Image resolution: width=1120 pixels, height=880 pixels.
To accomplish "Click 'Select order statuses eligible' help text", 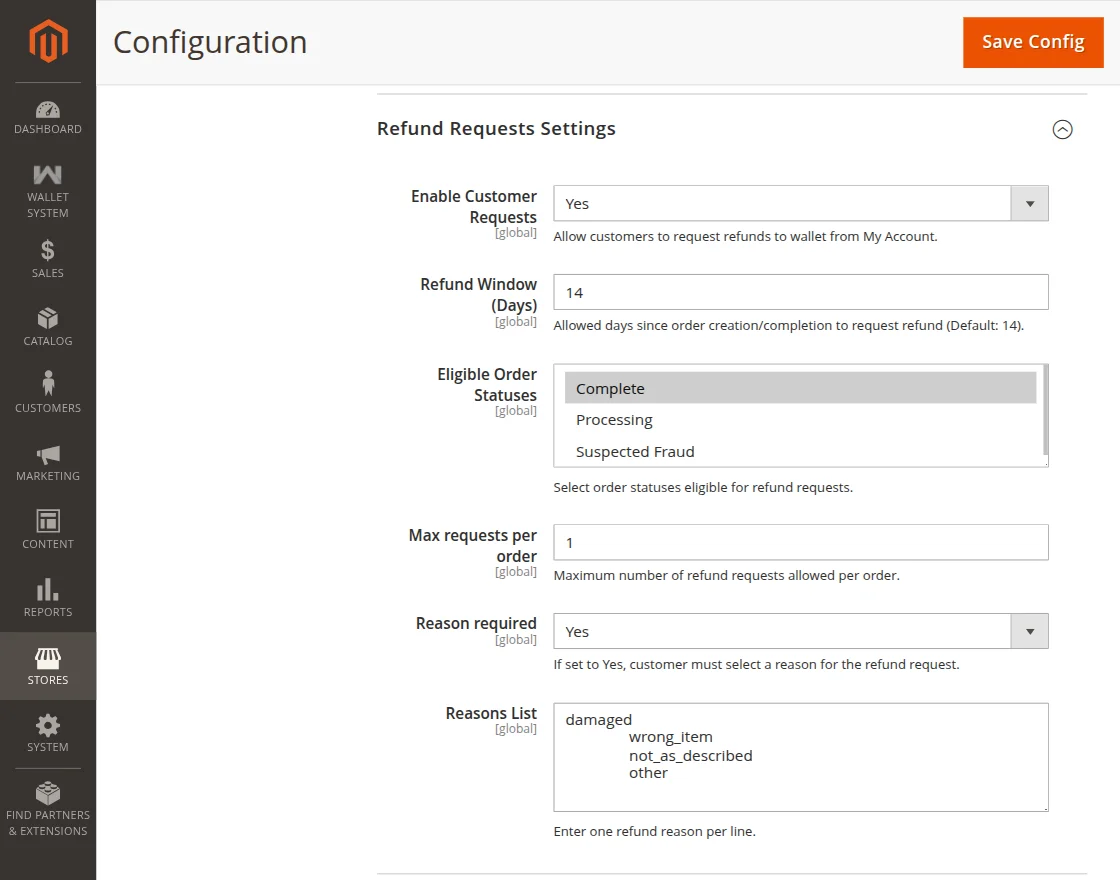I will point(703,487).
